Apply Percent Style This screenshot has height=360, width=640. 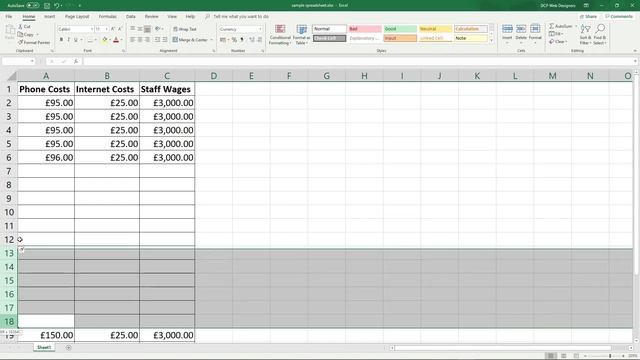[x=234, y=40]
